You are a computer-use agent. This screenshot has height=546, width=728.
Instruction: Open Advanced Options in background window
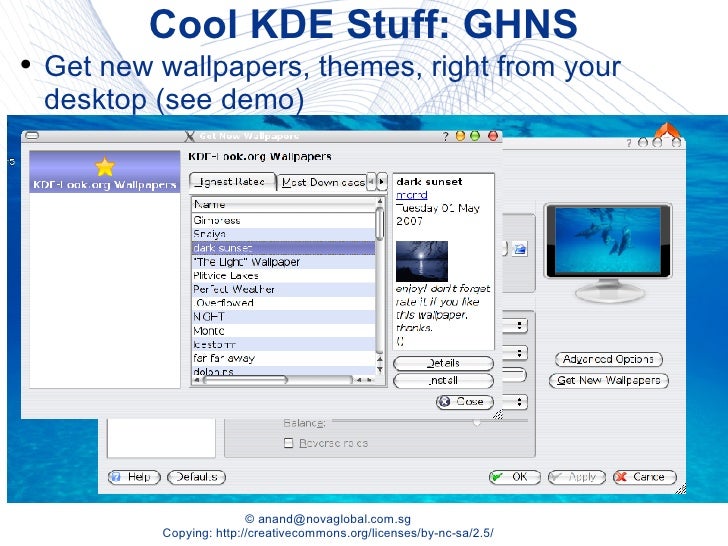click(x=608, y=359)
